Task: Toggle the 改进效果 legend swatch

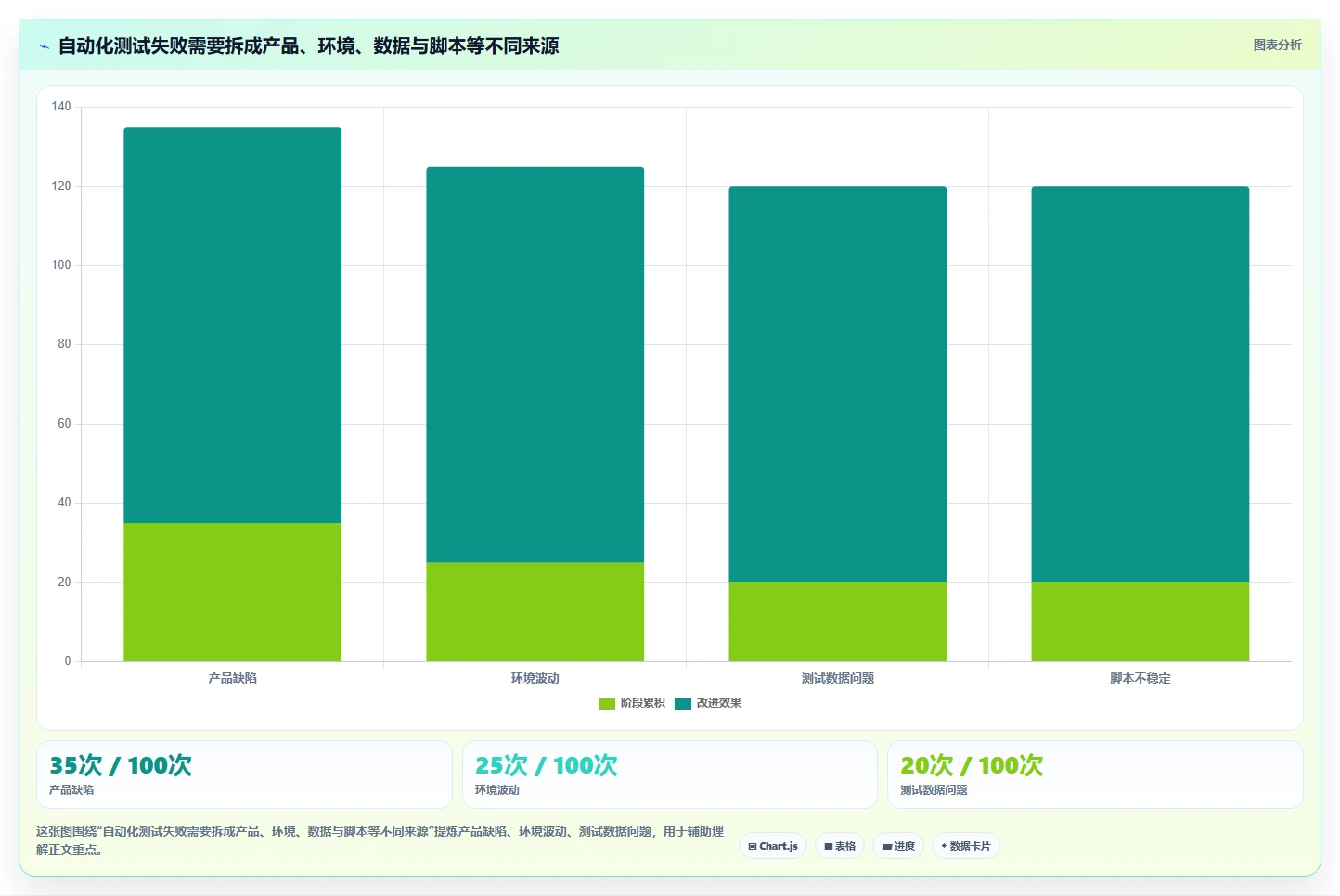Action: click(683, 704)
